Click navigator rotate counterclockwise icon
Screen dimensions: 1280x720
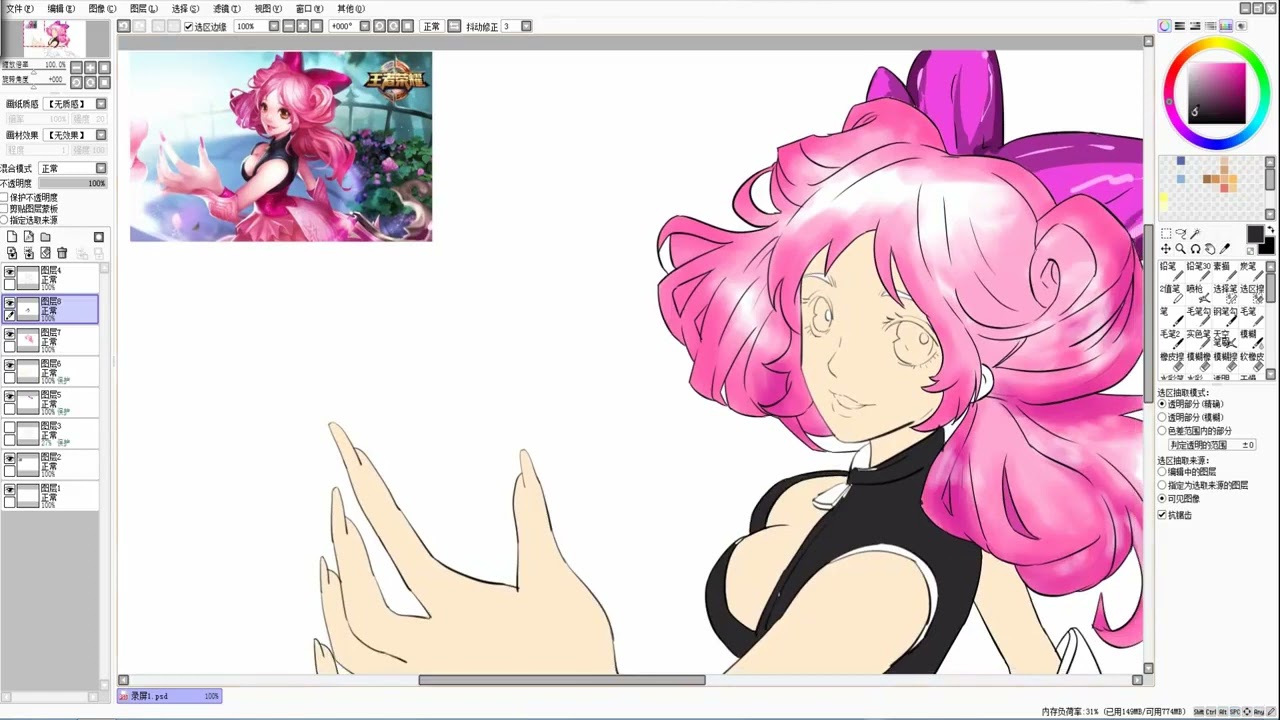[76, 82]
